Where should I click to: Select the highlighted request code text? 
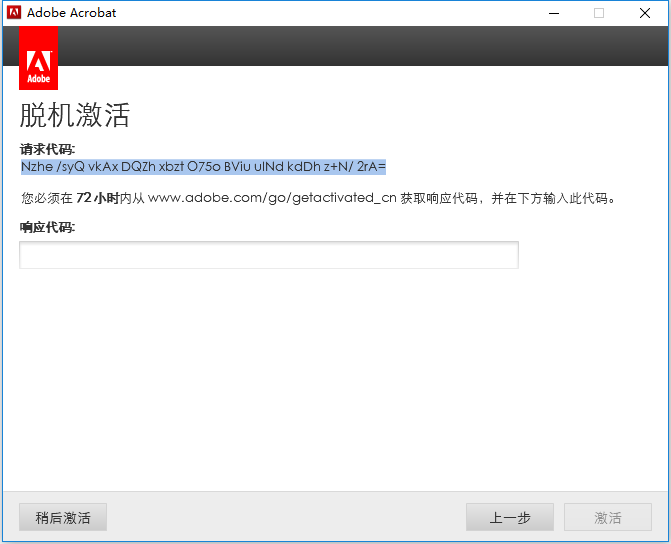(203, 166)
